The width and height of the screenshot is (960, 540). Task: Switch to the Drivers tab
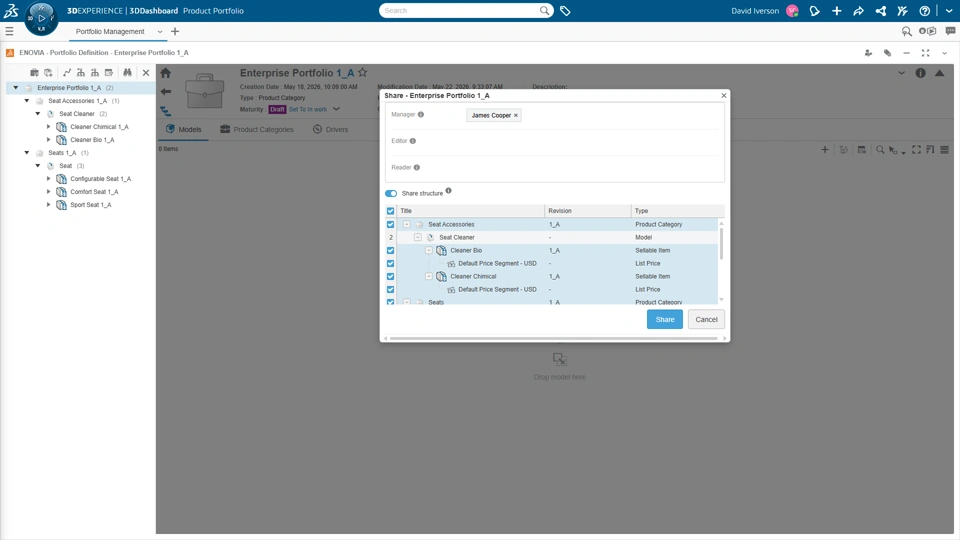330,129
